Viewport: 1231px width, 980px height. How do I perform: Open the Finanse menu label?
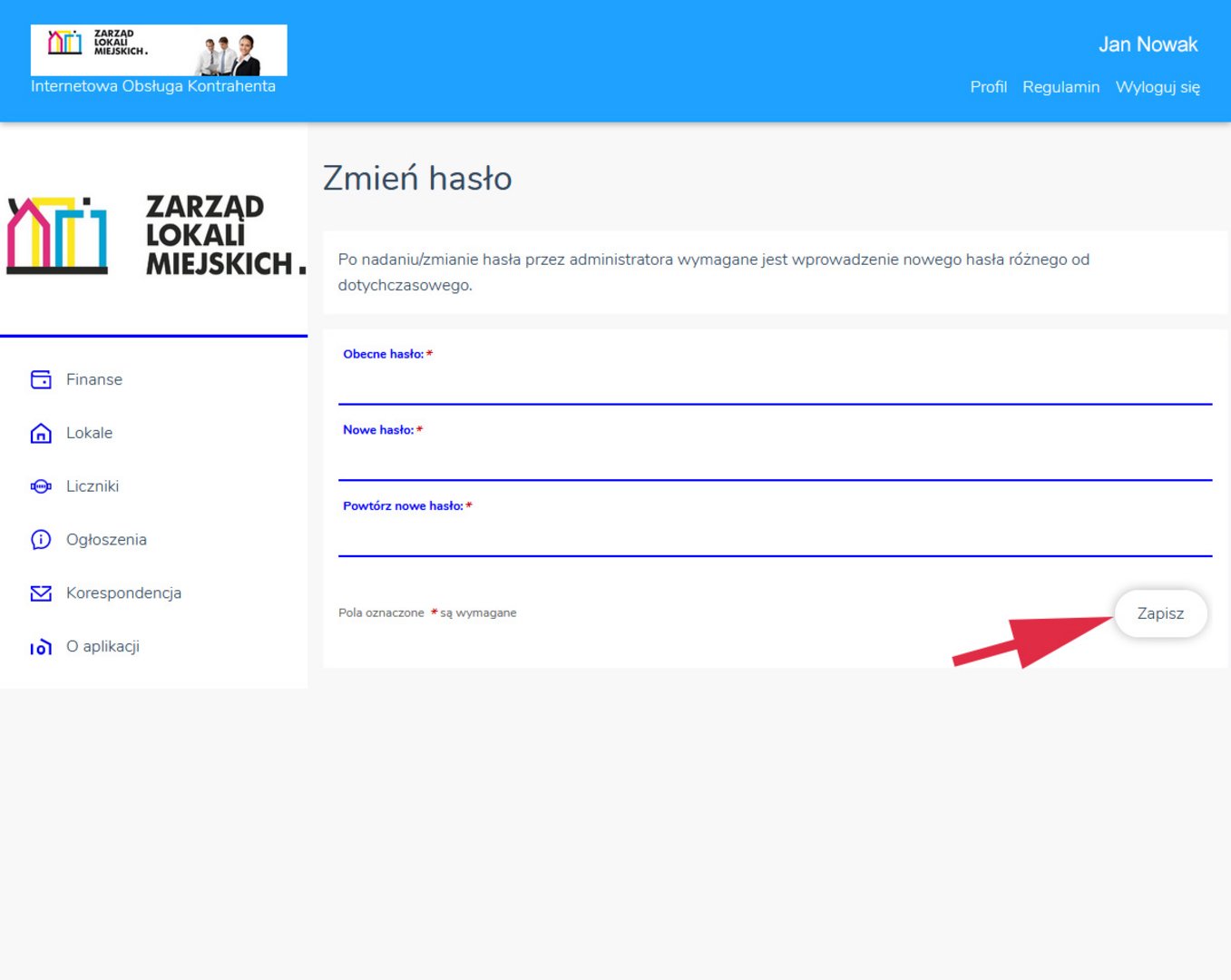94,379
